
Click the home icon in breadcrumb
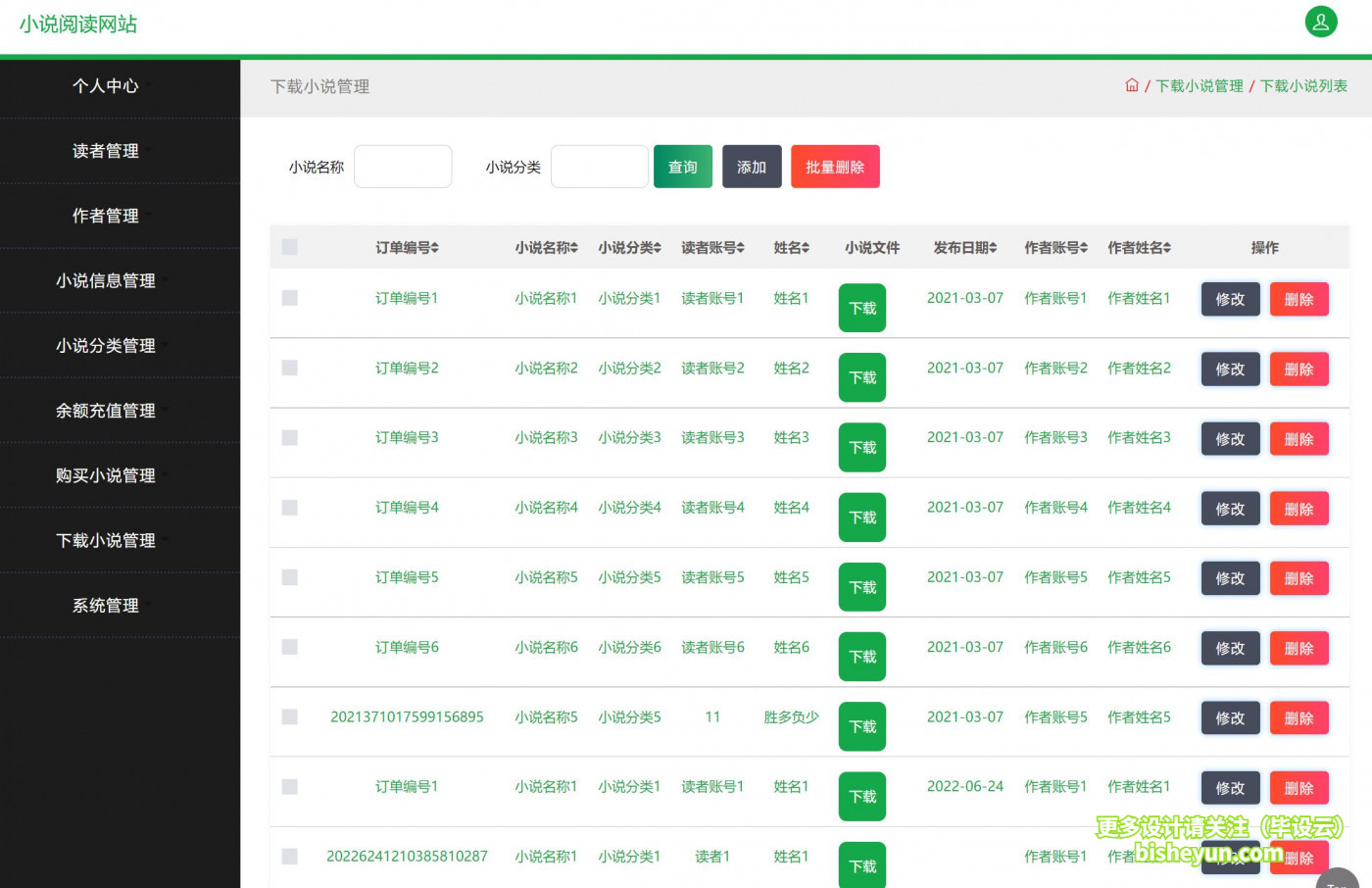[1132, 85]
